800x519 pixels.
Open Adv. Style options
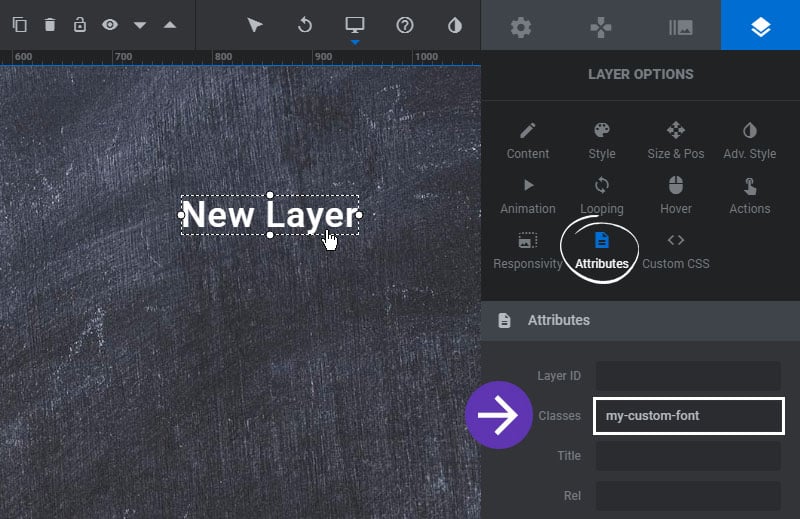click(749, 141)
